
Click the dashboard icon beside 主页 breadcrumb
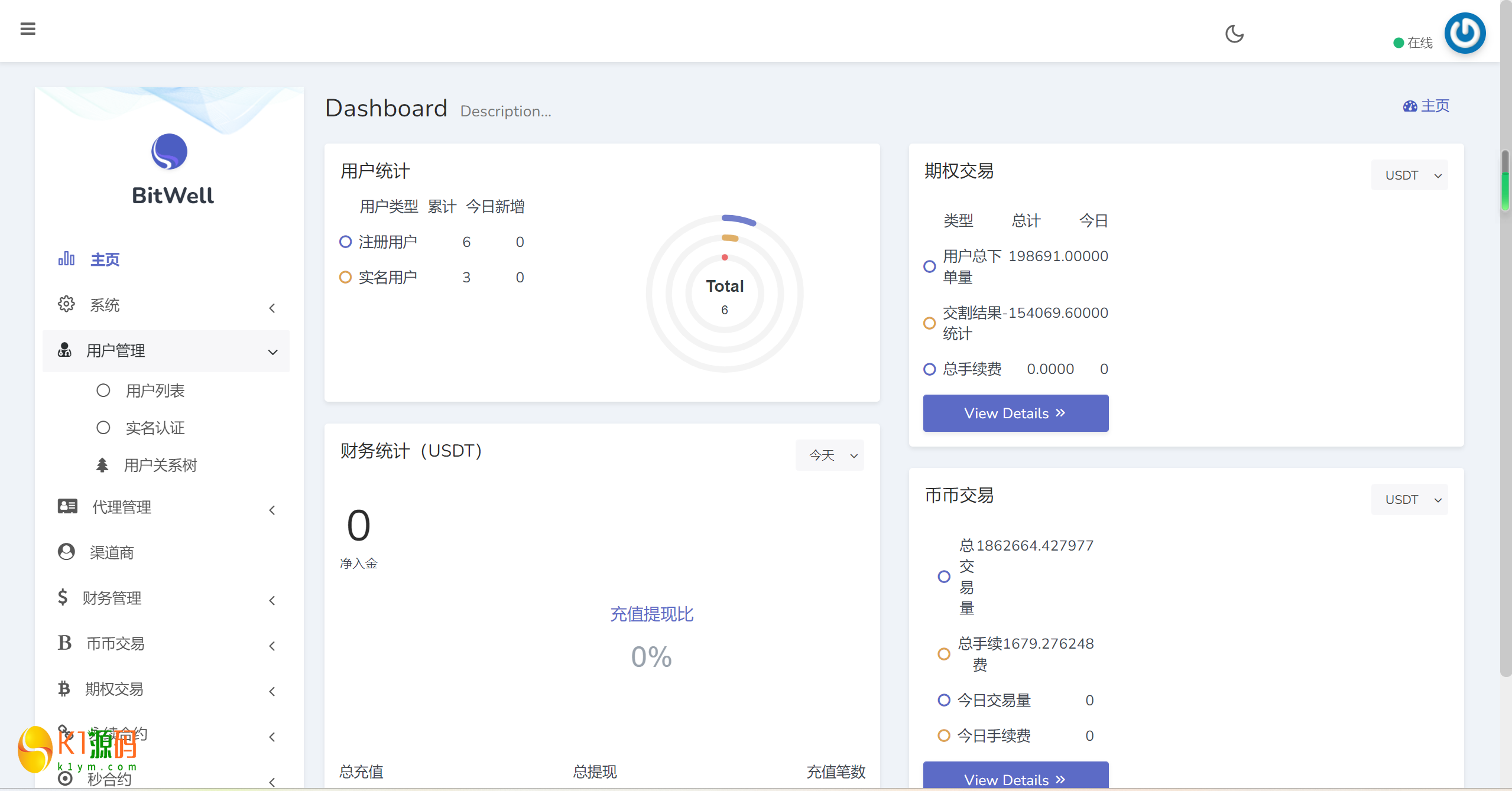click(1410, 106)
